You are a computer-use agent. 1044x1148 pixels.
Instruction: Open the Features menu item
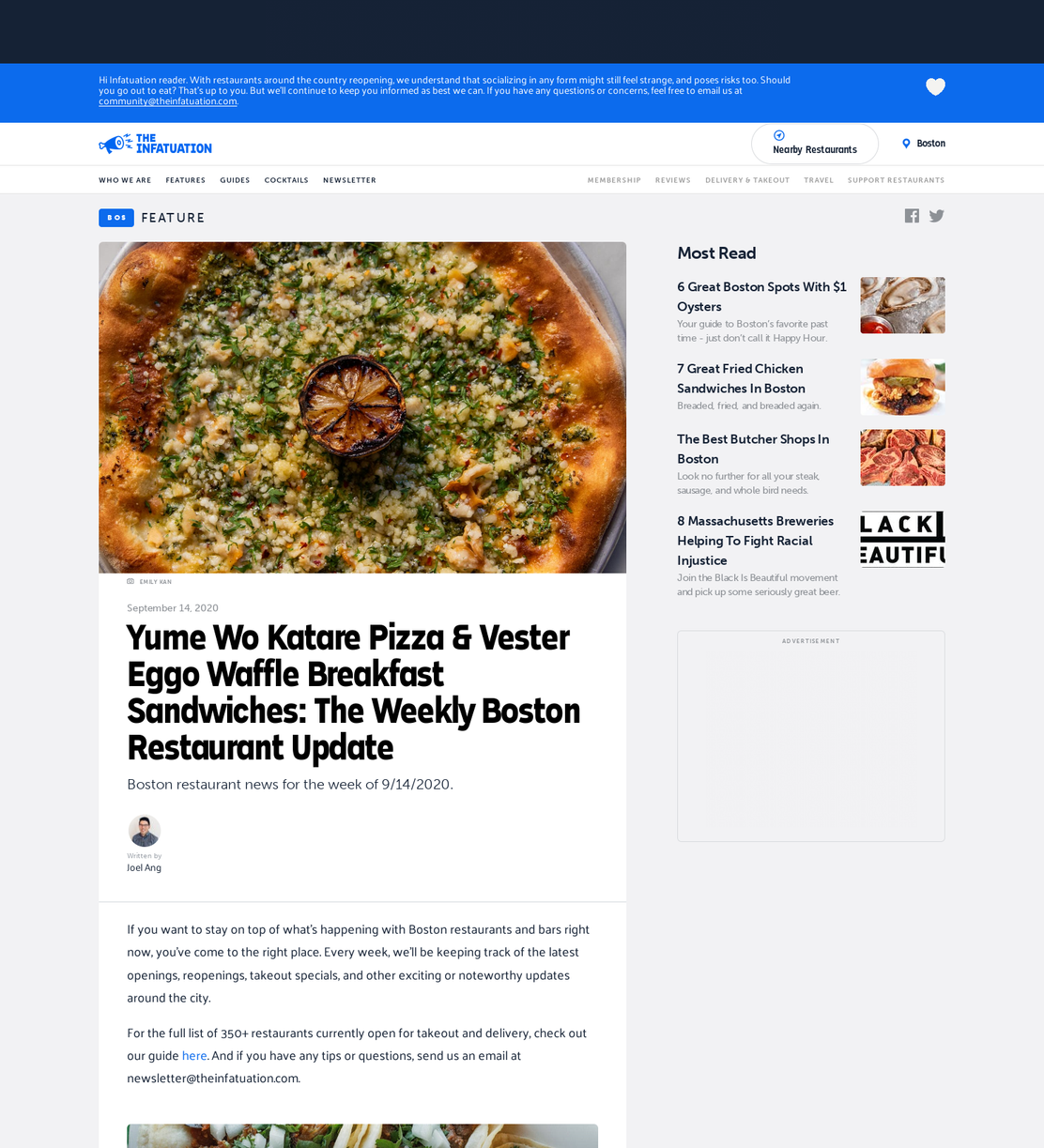coord(186,180)
